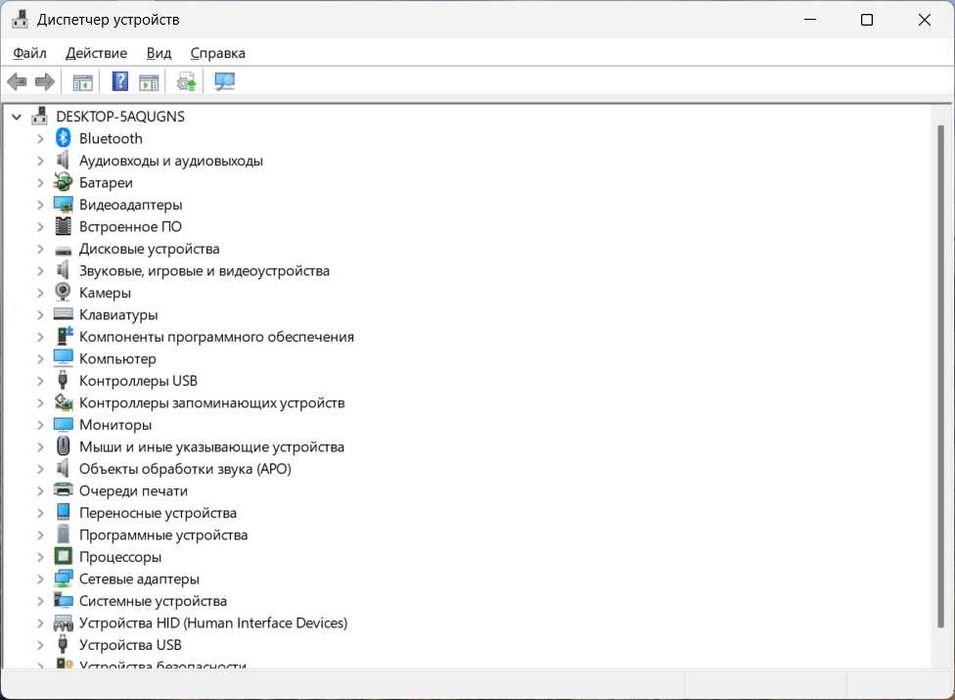Screen dimensions: 955x700
Task: Open the Вид menu
Action: [158, 53]
